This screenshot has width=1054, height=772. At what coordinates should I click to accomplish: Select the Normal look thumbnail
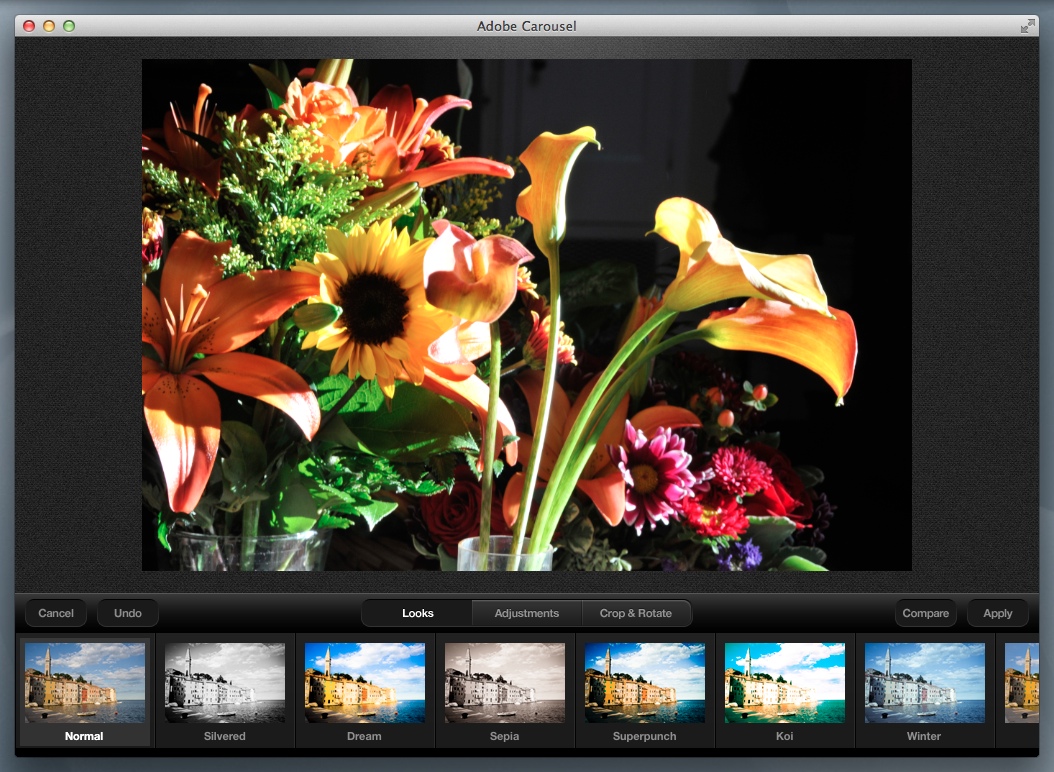pyautogui.click(x=85, y=683)
